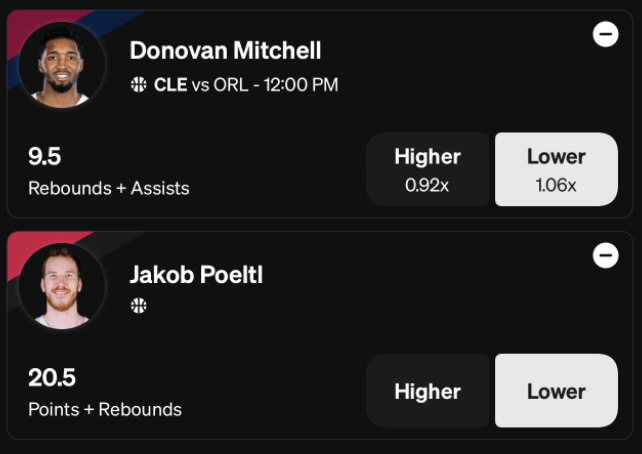The image size is (642, 454).
Task: Select Lower 1.06x for Donovan Mitchell
Action: 556,169
